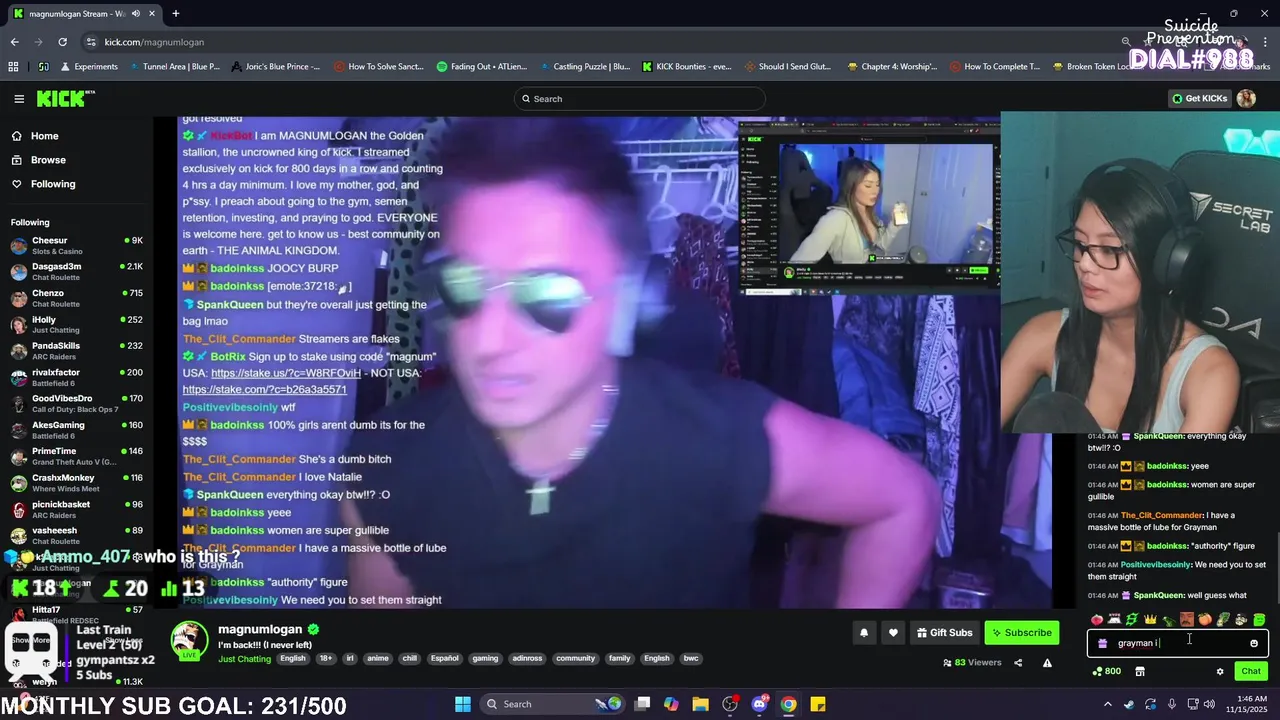Mute the magnumlogan Stream tab

135,14
